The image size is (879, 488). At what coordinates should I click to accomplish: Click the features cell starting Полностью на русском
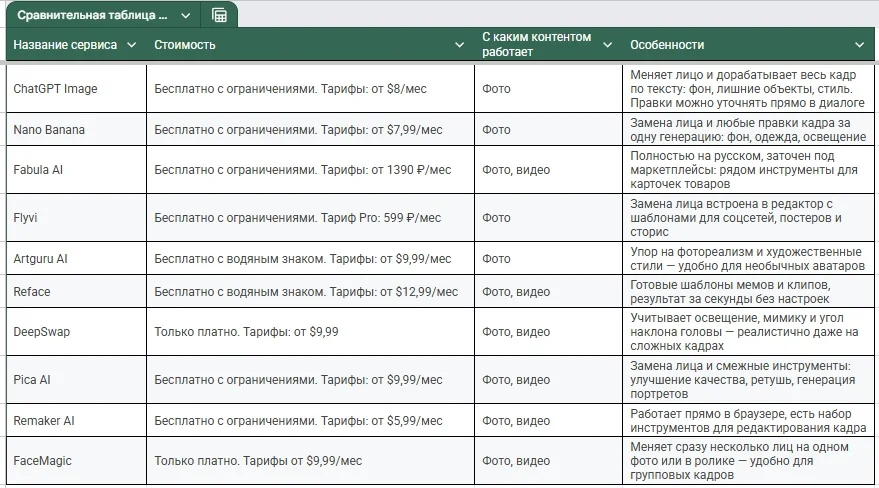coord(748,170)
